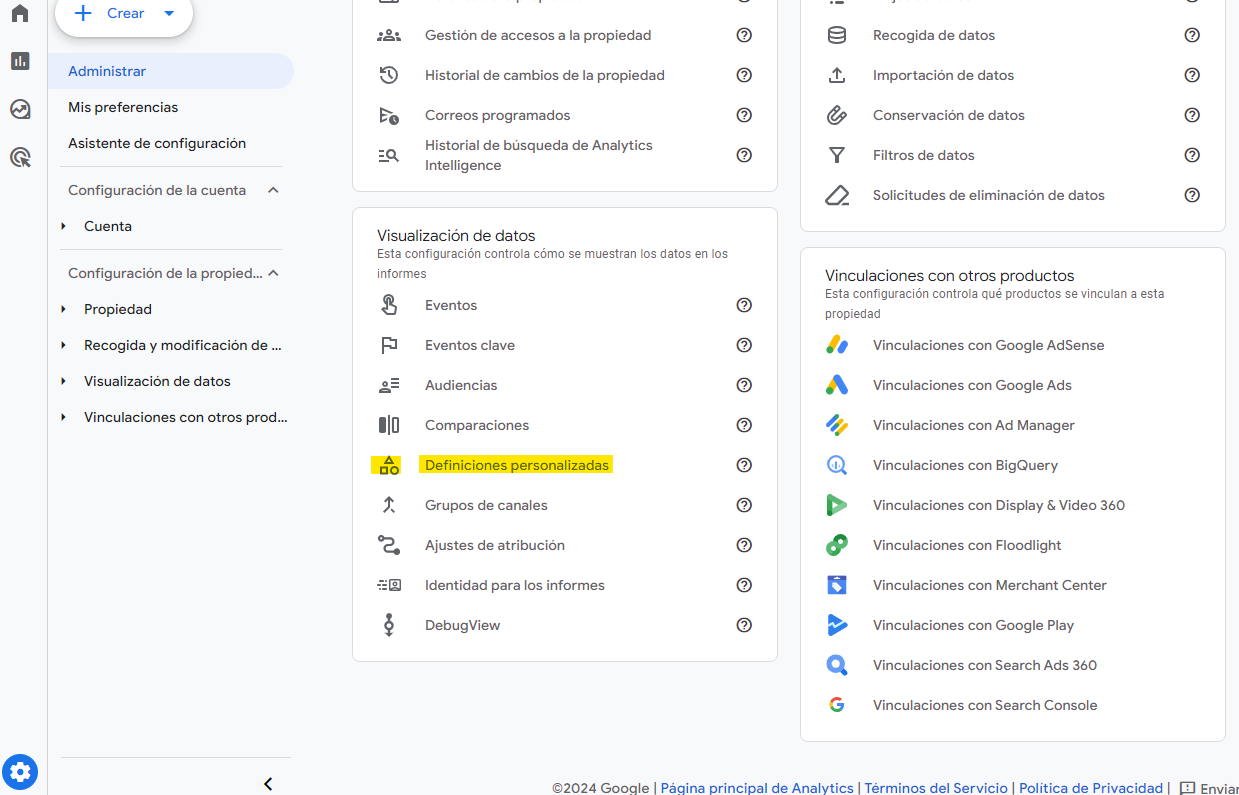The width and height of the screenshot is (1239, 795).
Task: Open Eventos clave settings
Action: click(470, 345)
